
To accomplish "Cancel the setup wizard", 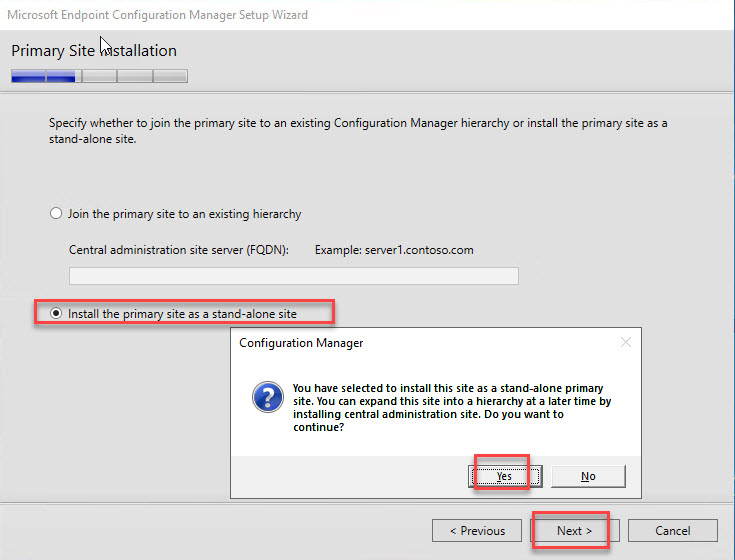I will point(672,530).
